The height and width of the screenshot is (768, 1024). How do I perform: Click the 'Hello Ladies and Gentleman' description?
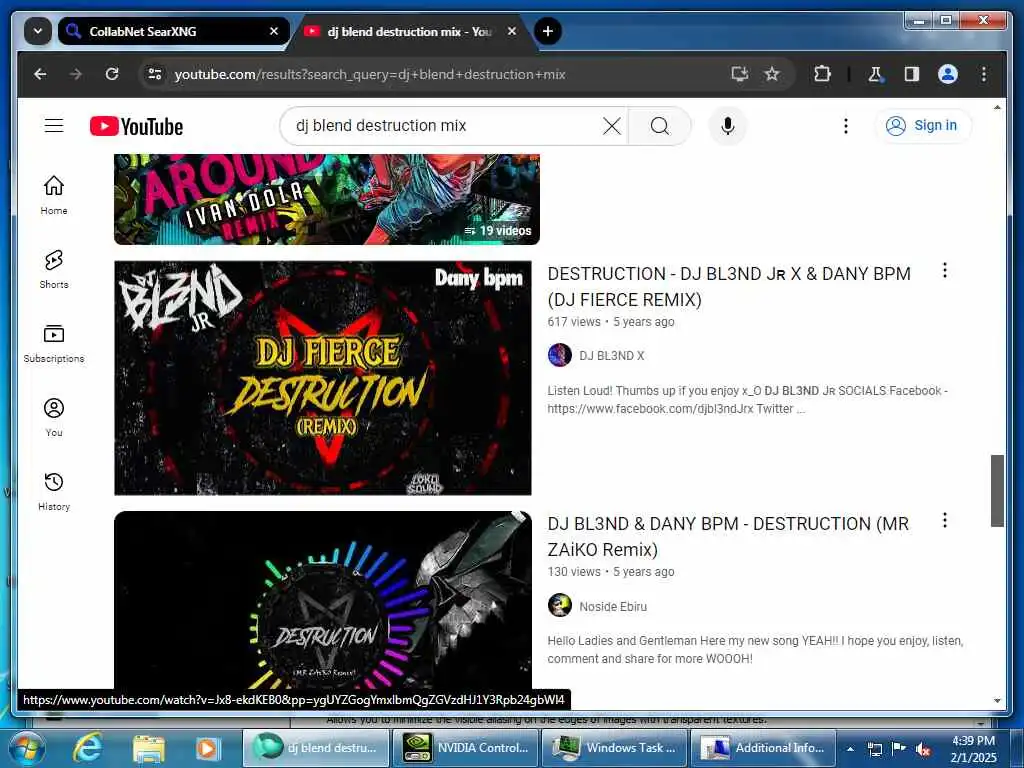(x=755, y=650)
